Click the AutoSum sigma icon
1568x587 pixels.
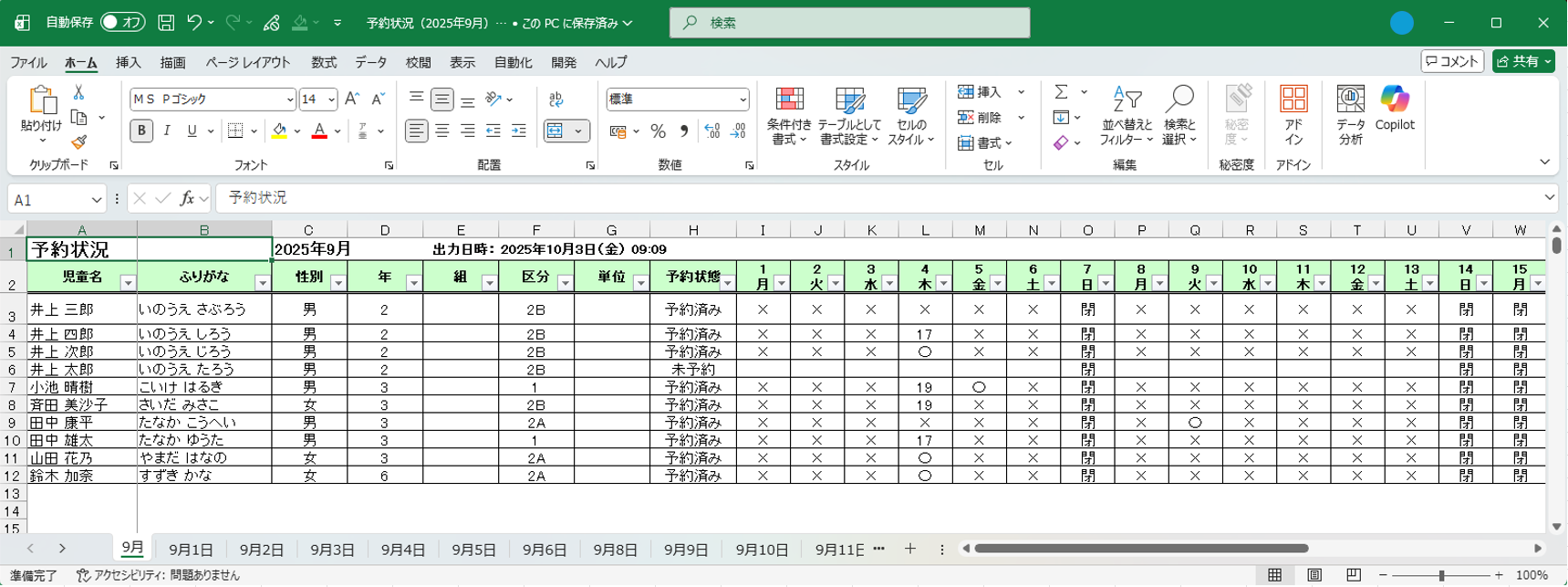pos(1061,92)
